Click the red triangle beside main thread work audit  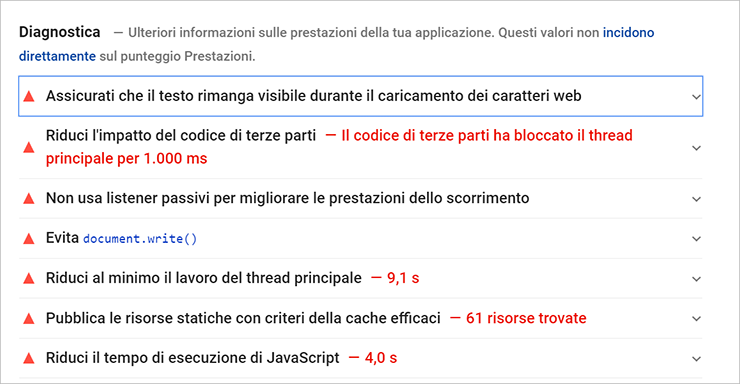click(x=29, y=279)
